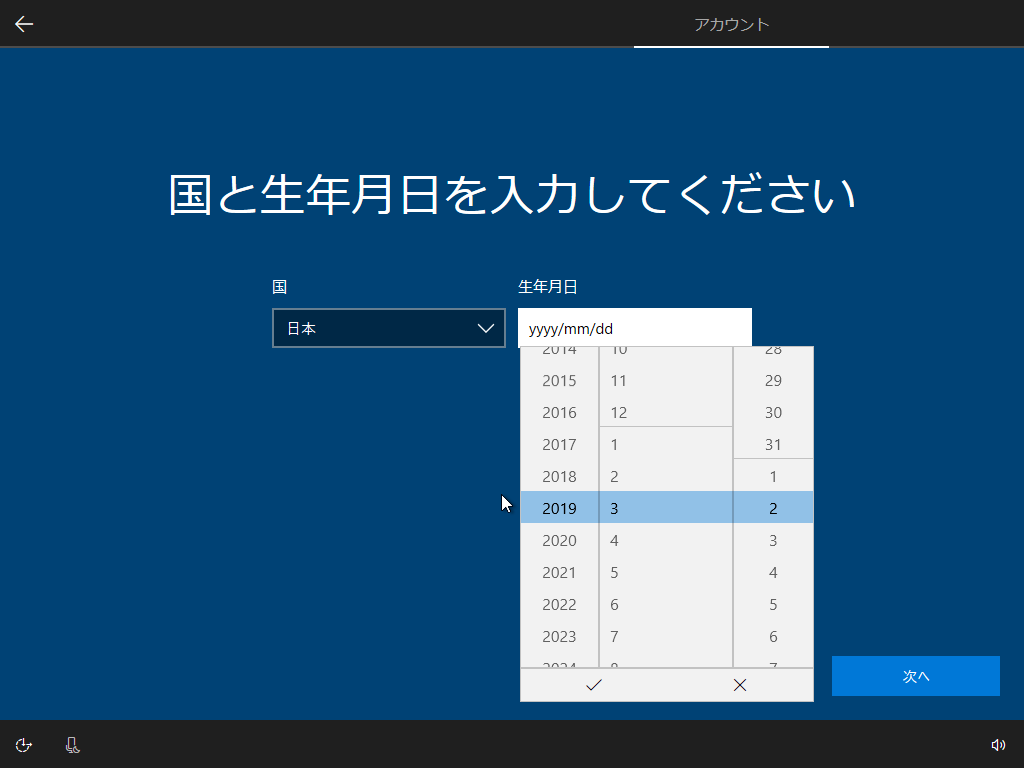The width and height of the screenshot is (1024, 768).
Task: Dismiss the date picker with the X icon
Action: click(x=739, y=685)
